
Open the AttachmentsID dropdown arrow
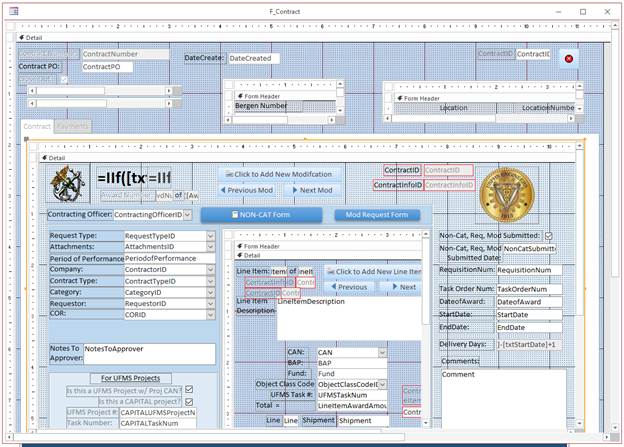point(211,247)
